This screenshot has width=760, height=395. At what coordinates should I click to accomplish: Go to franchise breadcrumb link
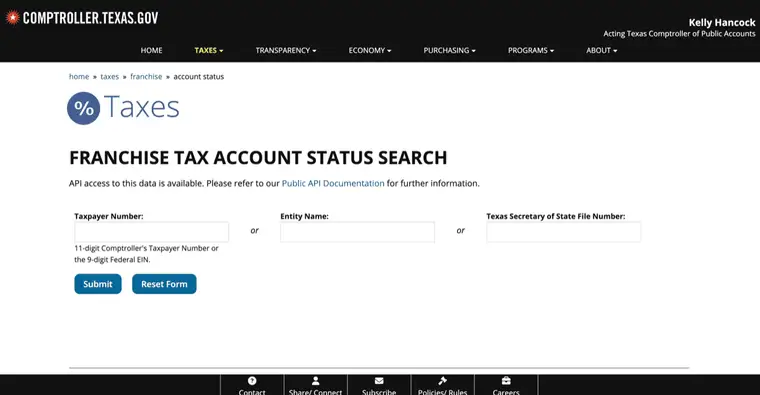click(x=146, y=77)
